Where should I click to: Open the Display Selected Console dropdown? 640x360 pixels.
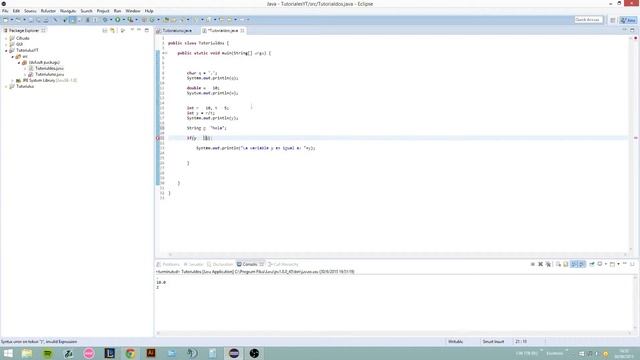point(606,264)
